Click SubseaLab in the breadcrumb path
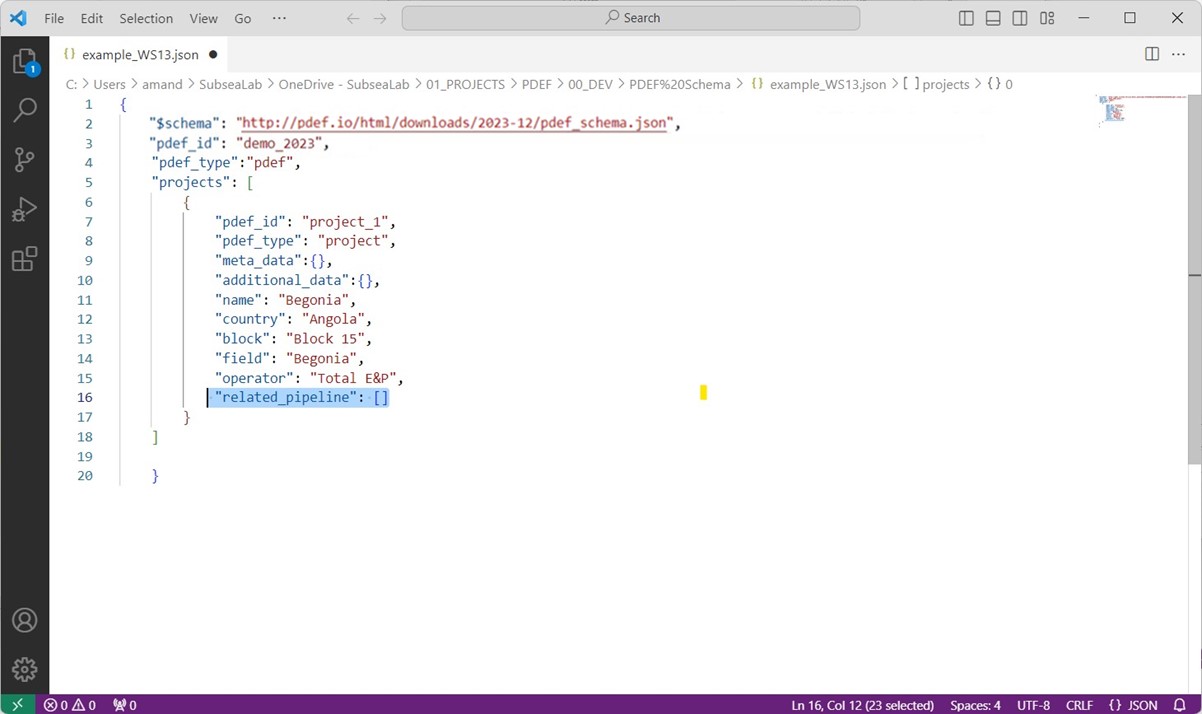1202x714 pixels. point(230,84)
